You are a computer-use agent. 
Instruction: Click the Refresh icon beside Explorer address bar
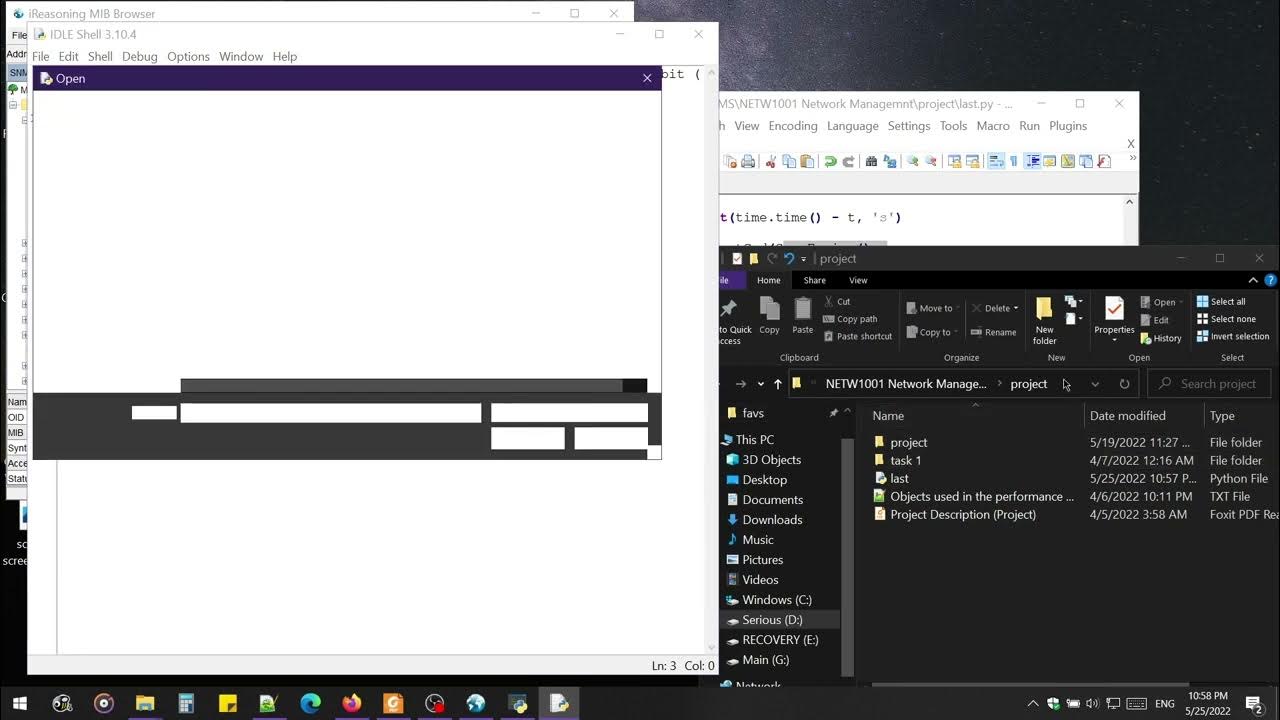point(1124,384)
